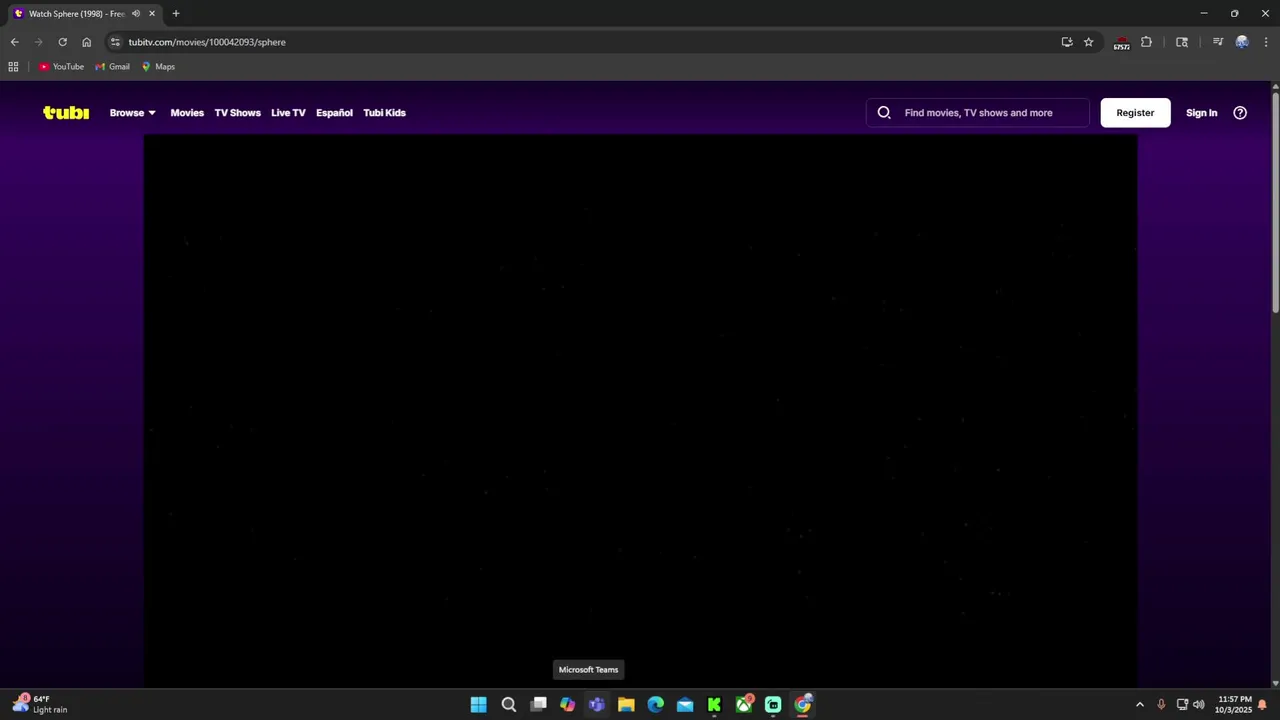Open the Maps bookmark

[x=158, y=67]
